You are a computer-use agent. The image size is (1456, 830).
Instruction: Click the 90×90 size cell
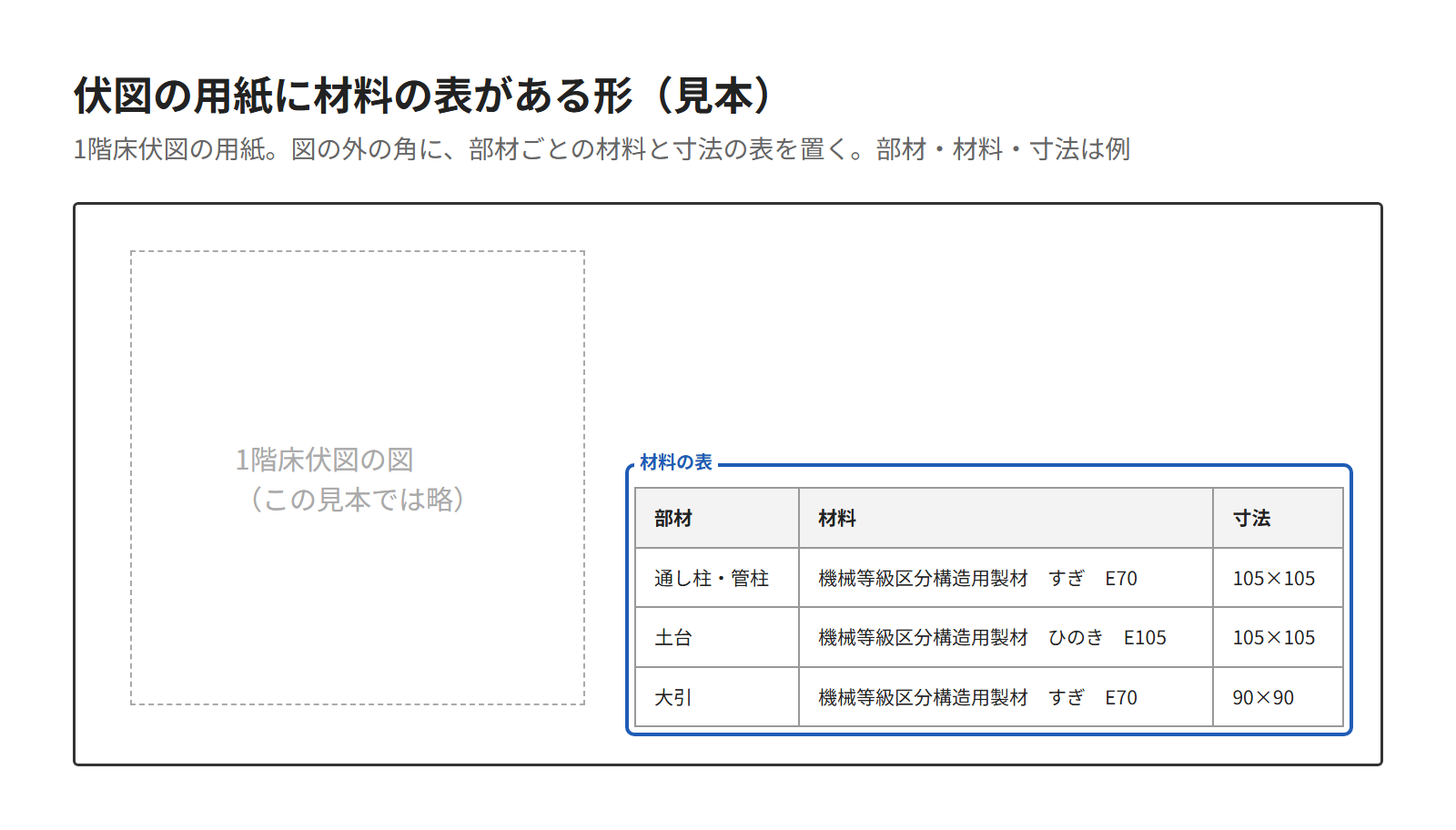(1278, 697)
